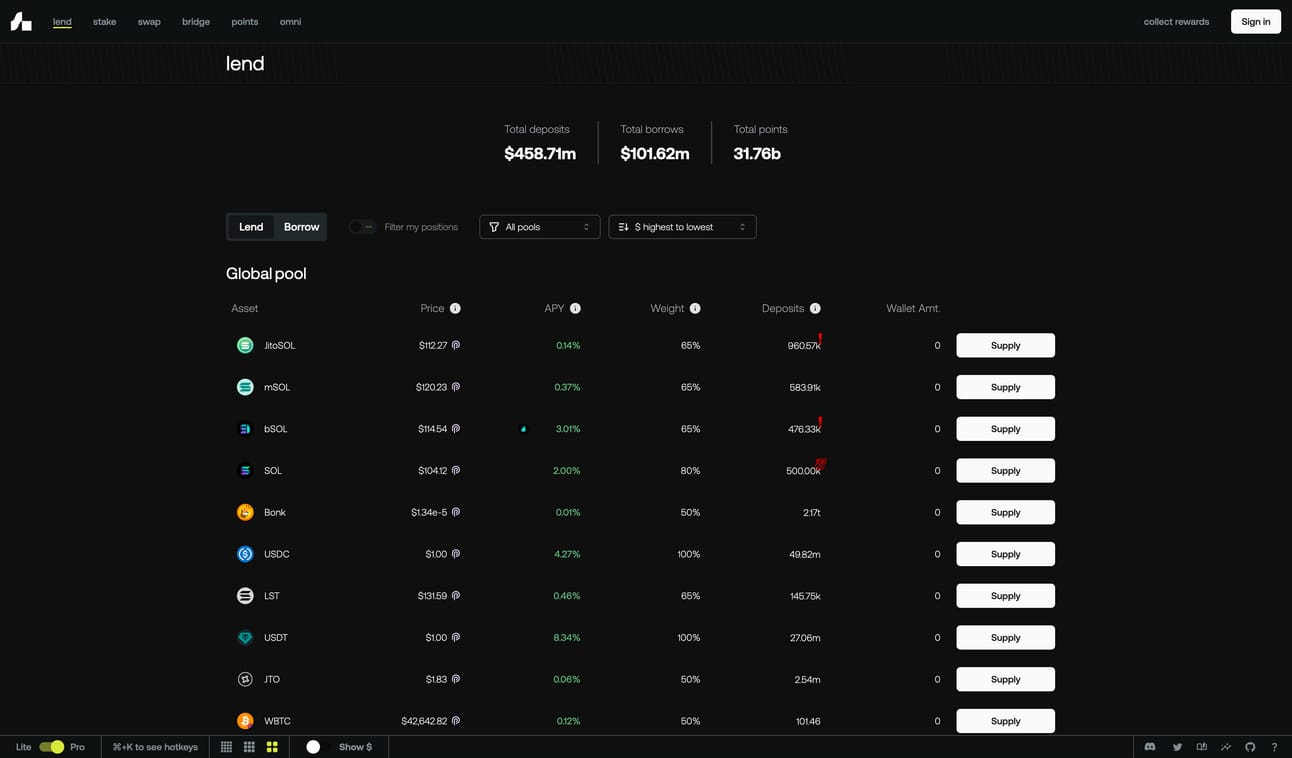Click the oracle icon next to WBTC price
This screenshot has height=758, width=1292.
(x=456, y=721)
